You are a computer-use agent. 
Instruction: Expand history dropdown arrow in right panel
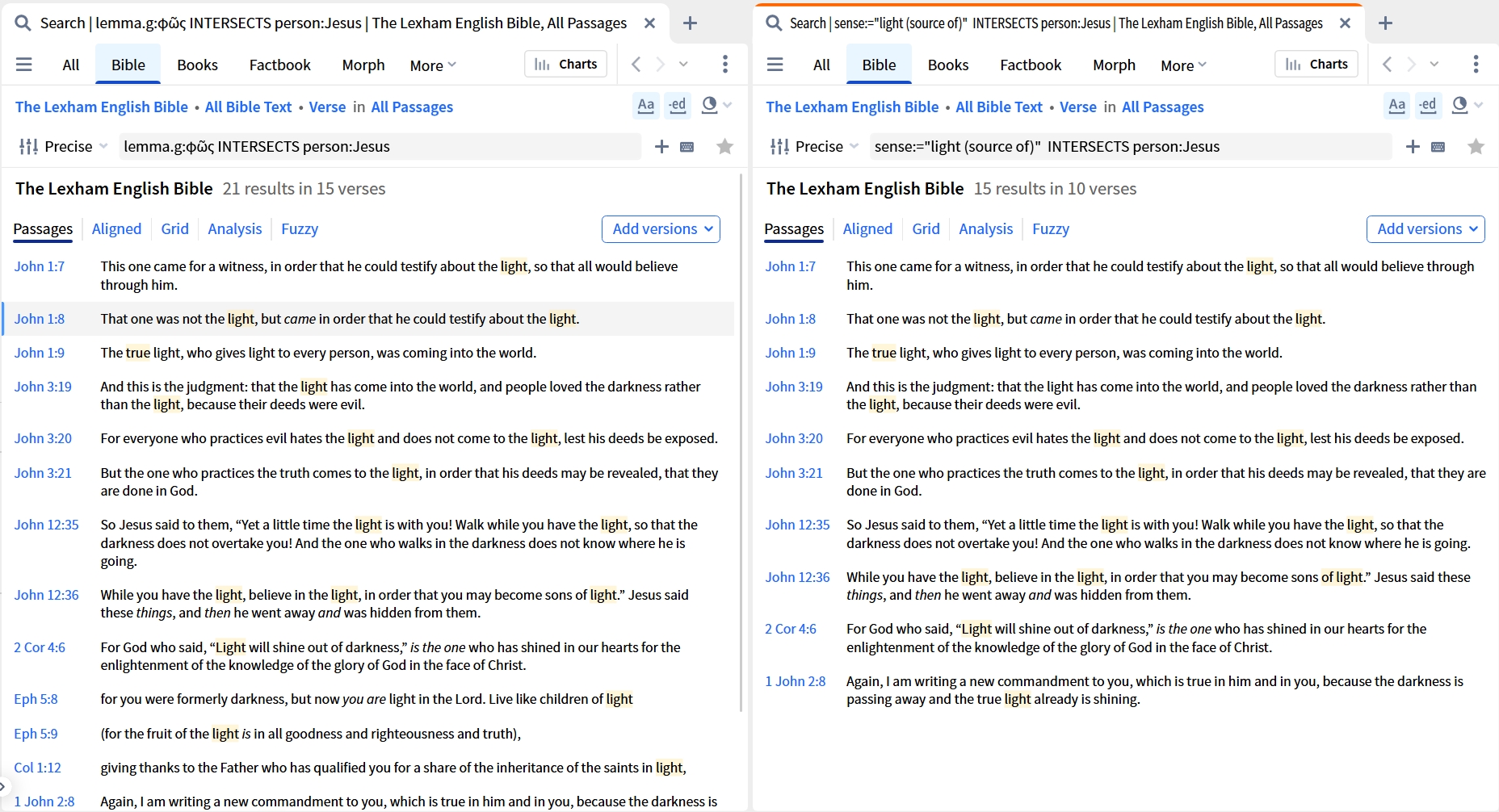[x=1434, y=65]
